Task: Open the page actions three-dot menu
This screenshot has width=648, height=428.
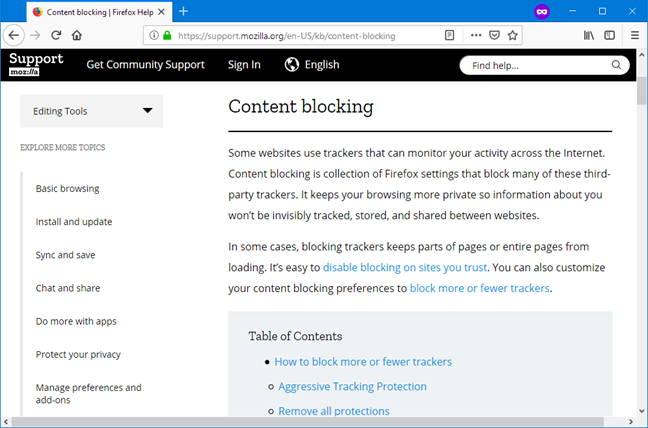Action: point(476,36)
